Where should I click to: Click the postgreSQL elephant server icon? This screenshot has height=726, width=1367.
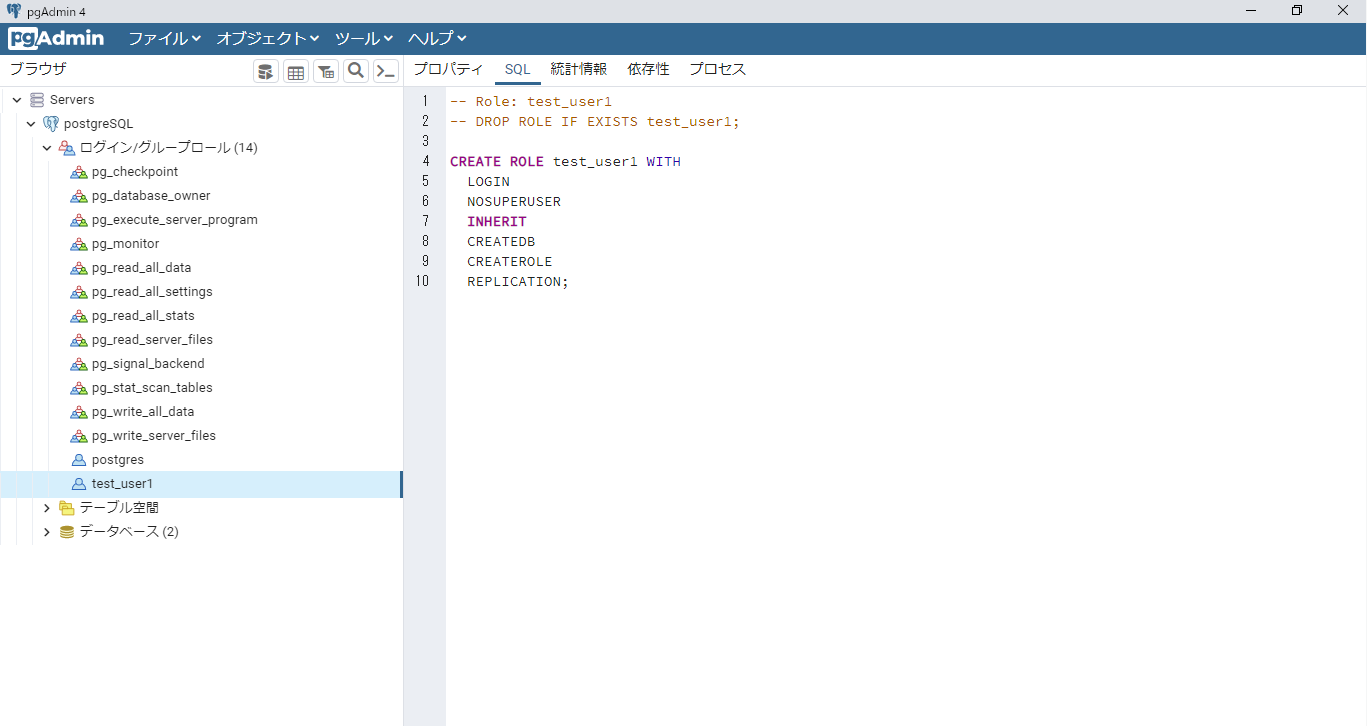51,124
